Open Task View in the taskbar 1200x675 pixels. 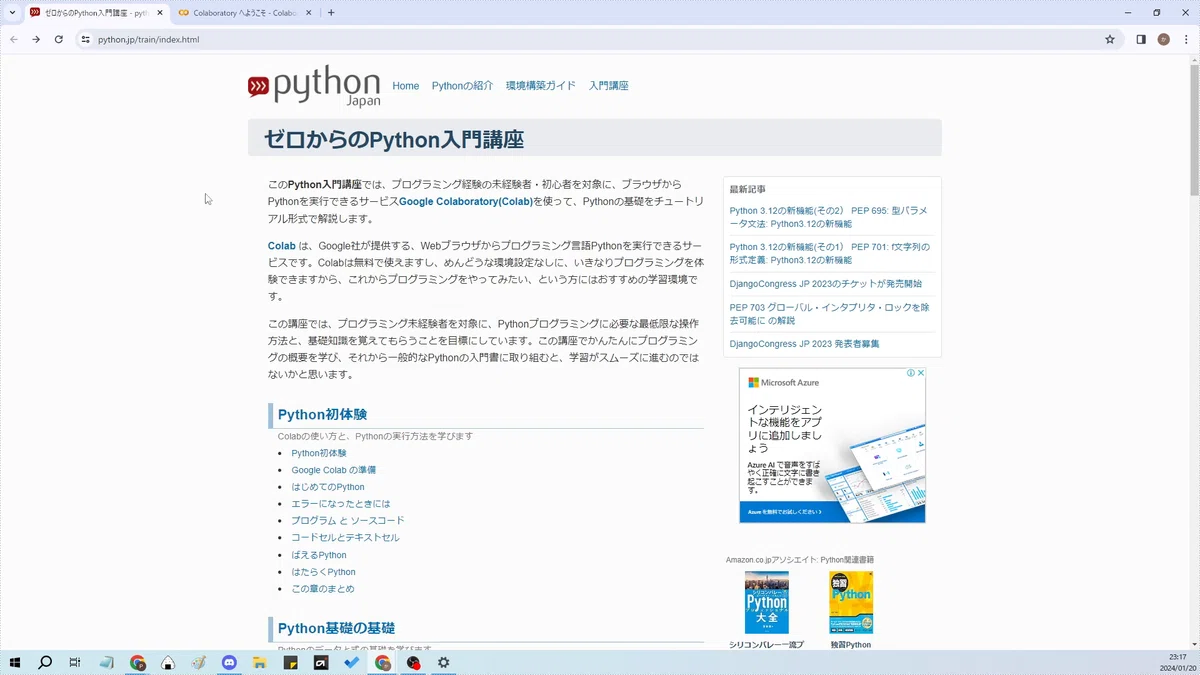click(x=75, y=662)
